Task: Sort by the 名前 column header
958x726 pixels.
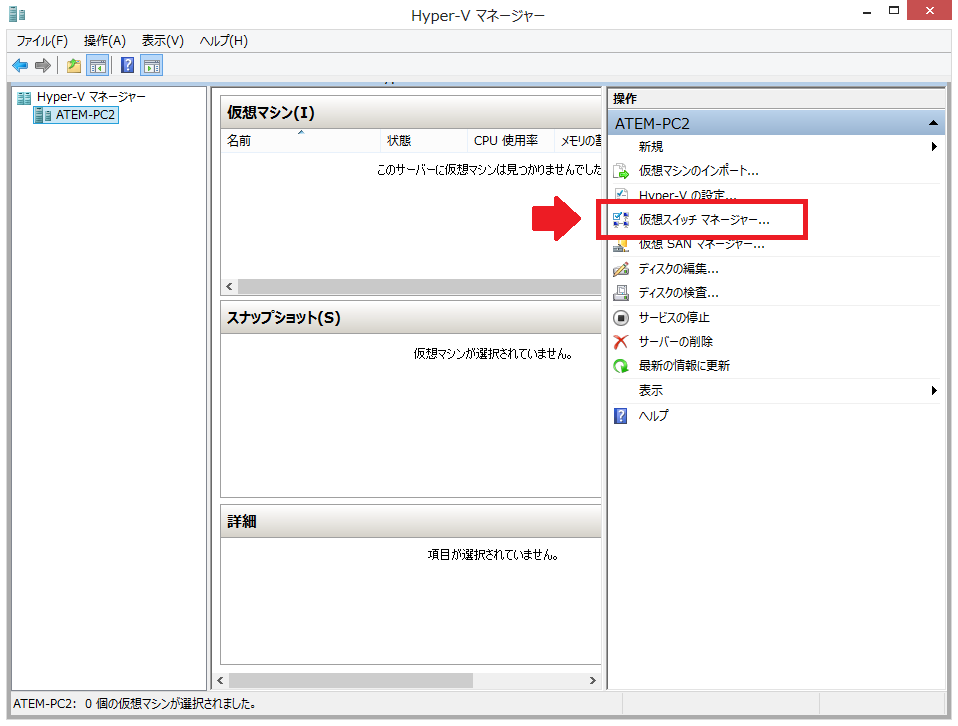Action: click(301, 141)
